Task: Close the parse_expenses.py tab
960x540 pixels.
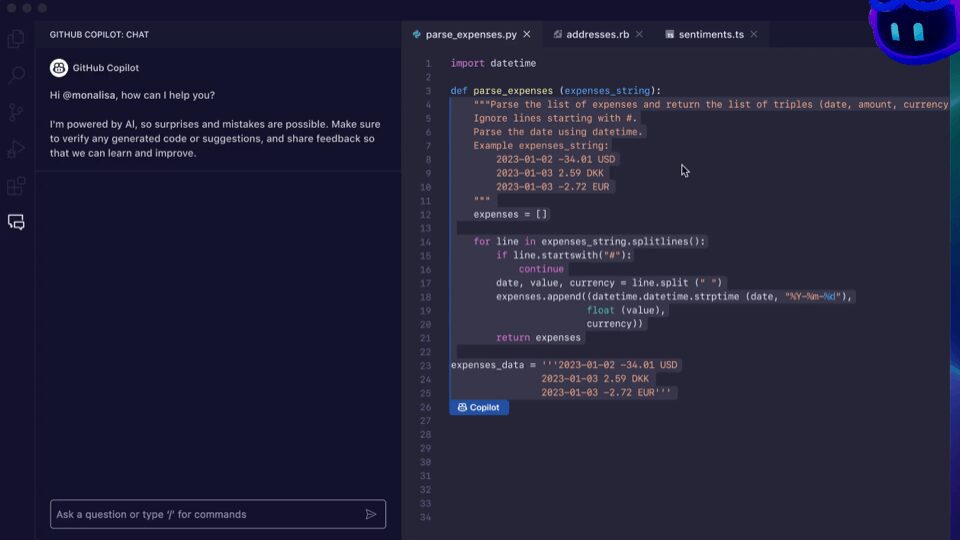Action: 527,34
